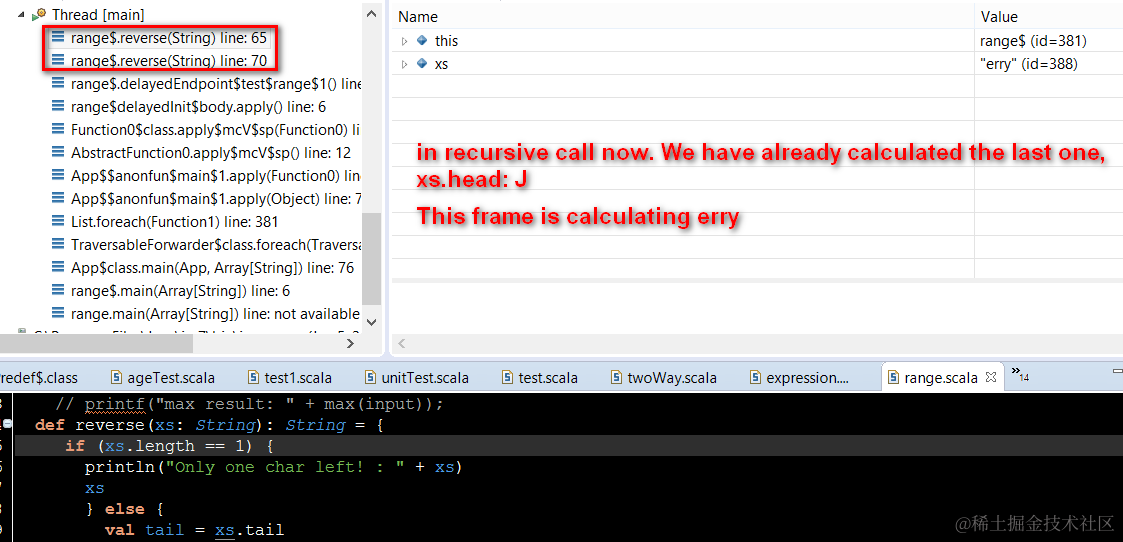Screen dimensions: 1123x542
Task: Select range$delayedInit$body.apply() line: 6 frame
Action: click(x=198, y=107)
